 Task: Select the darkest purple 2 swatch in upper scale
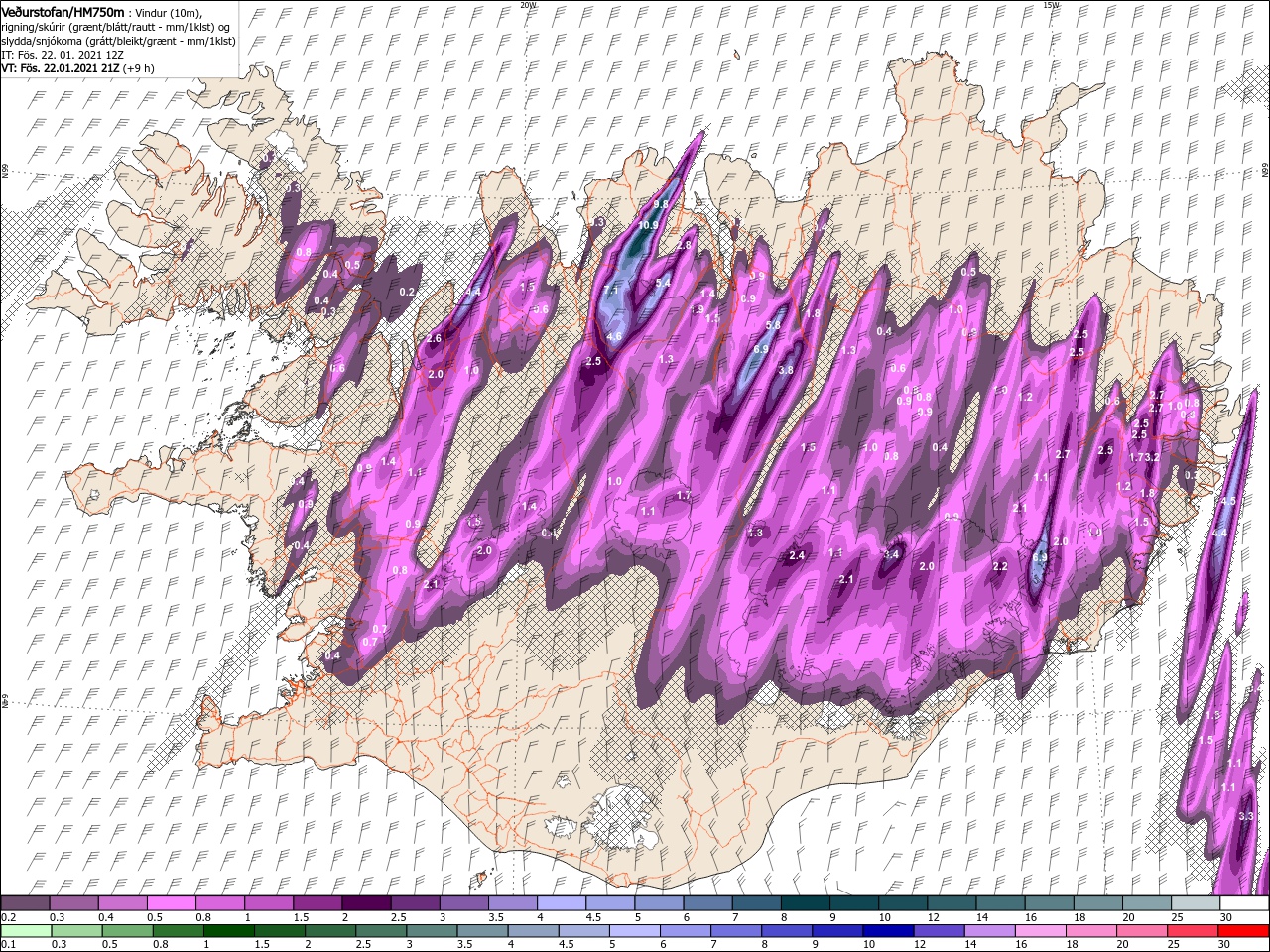click(365, 903)
